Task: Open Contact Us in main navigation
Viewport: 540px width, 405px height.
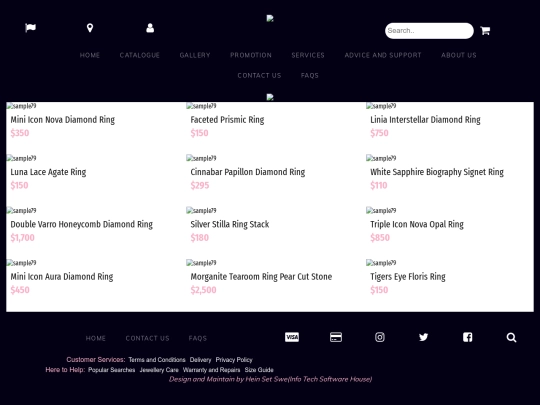Action: (259, 75)
